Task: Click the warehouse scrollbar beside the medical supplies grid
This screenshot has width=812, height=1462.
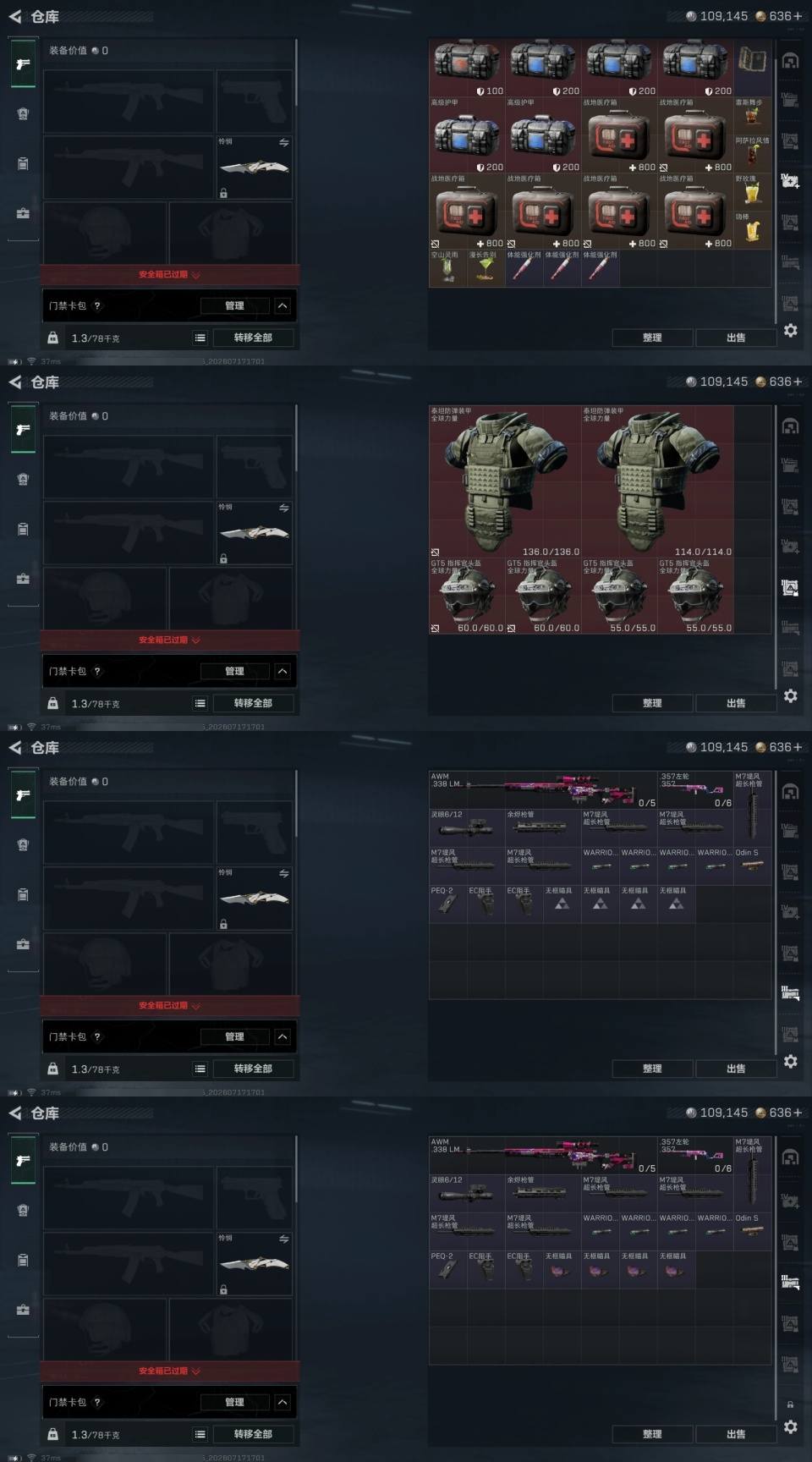Action: coord(776,181)
